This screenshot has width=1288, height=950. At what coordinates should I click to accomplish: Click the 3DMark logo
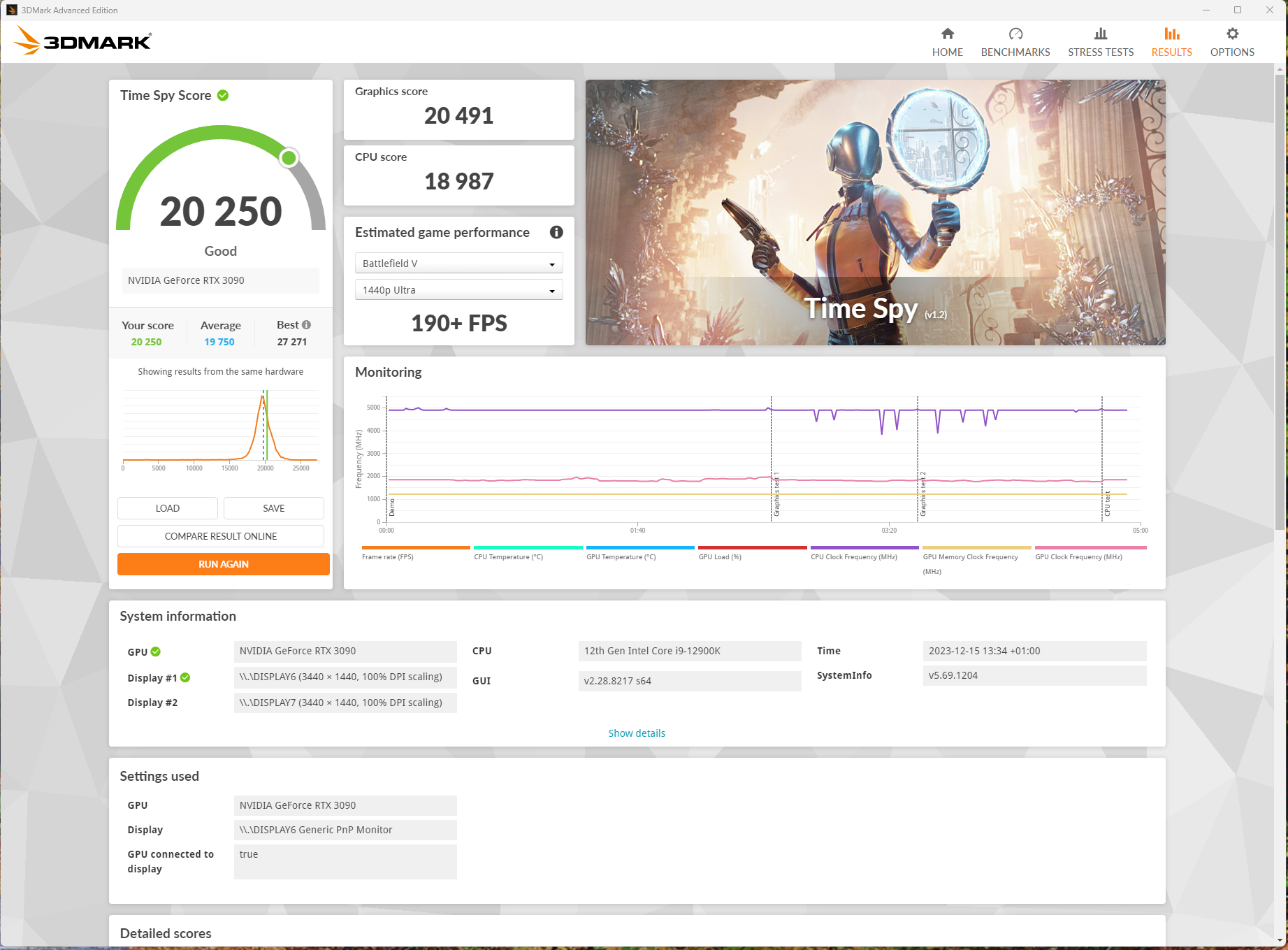(x=82, y=41)
